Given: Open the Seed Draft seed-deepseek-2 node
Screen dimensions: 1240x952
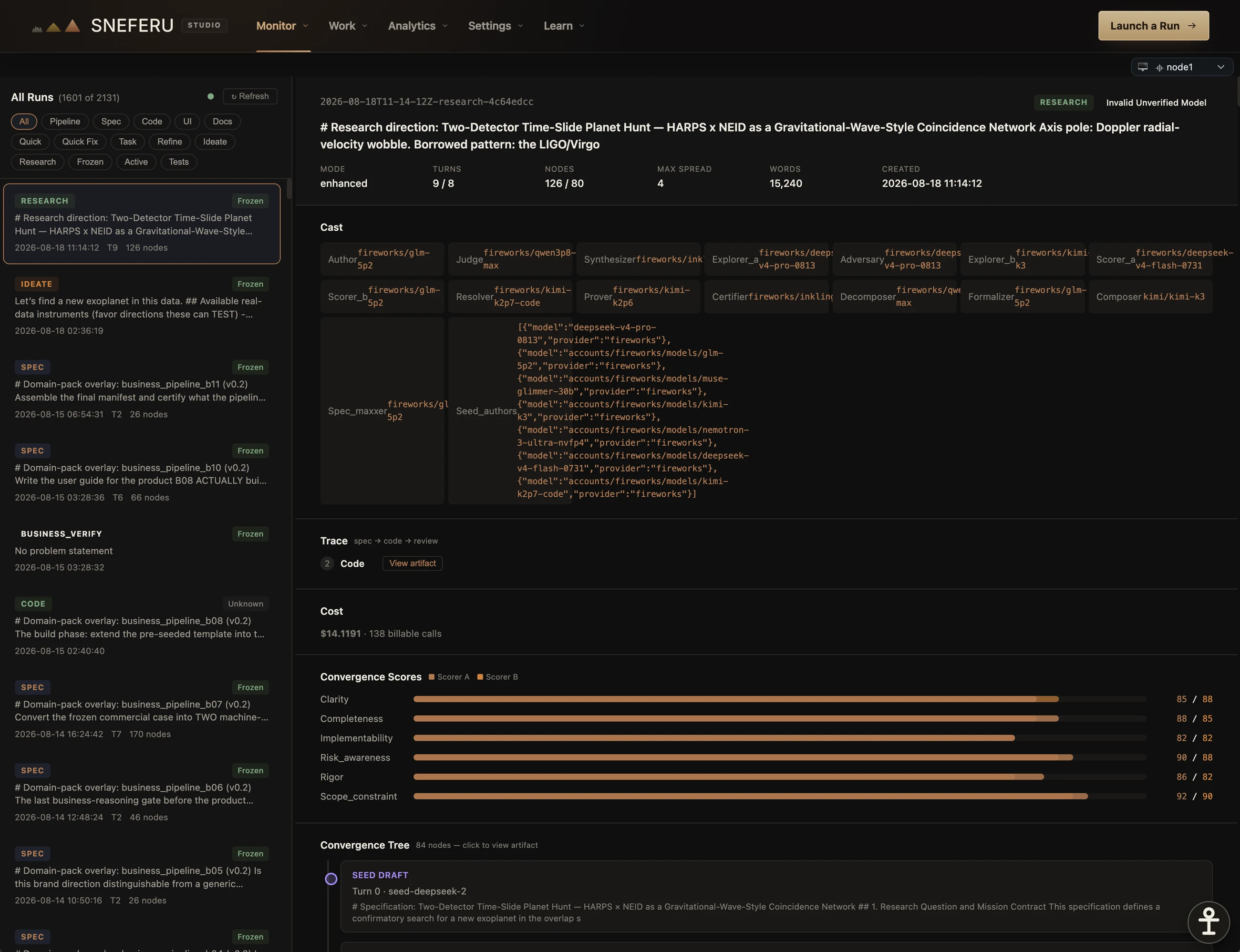Looking at the screenshot, I should click(x=776, y=897).
